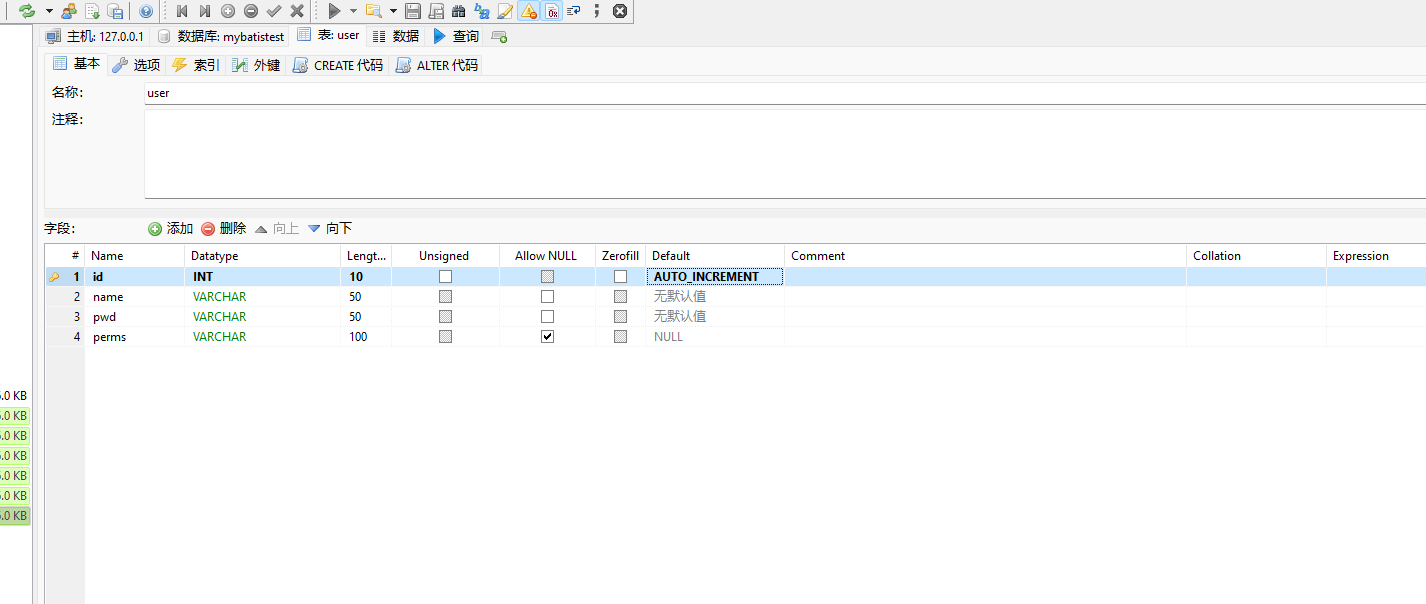Select VARCHAR datatype of pwd row

coord(263,316)
